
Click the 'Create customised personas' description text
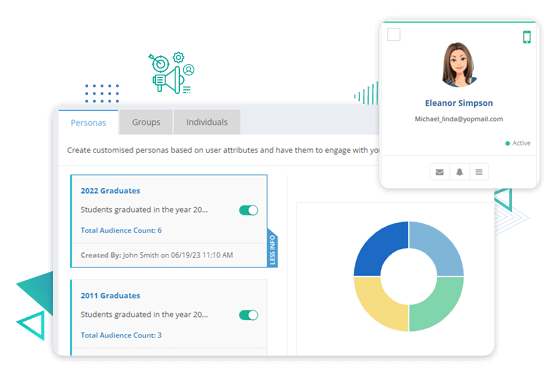click(x=223, y=150)
